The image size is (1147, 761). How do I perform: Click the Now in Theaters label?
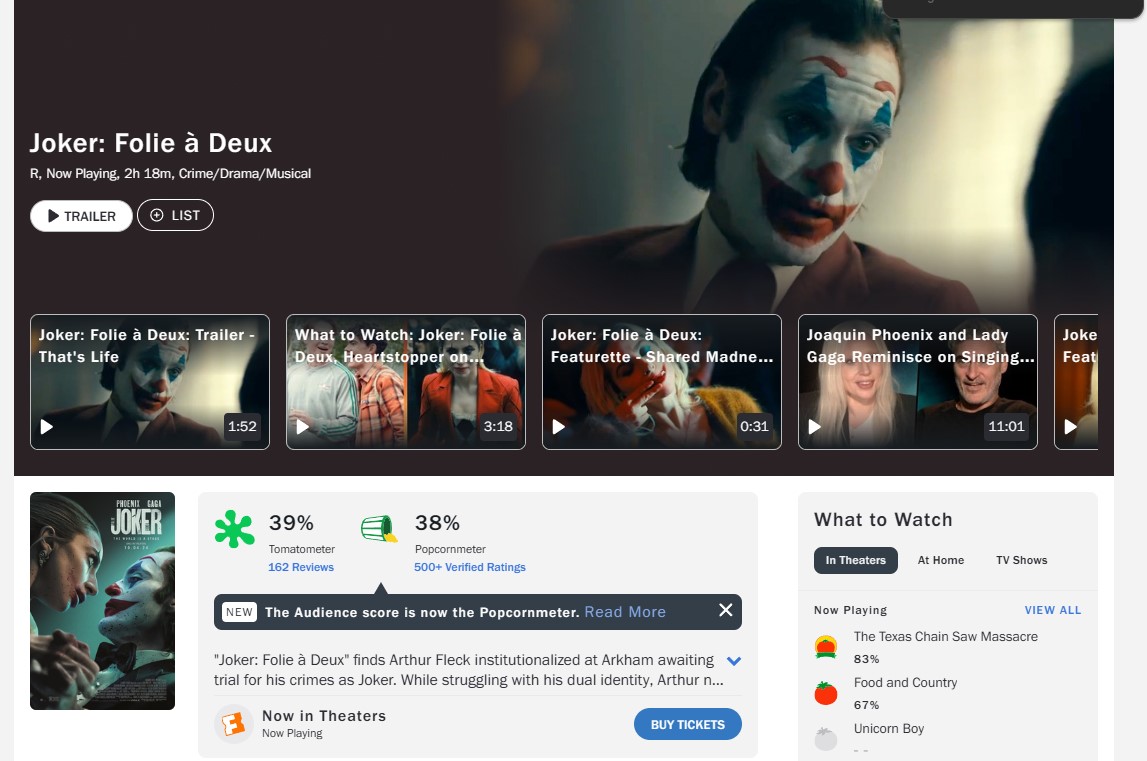point(324,716)
